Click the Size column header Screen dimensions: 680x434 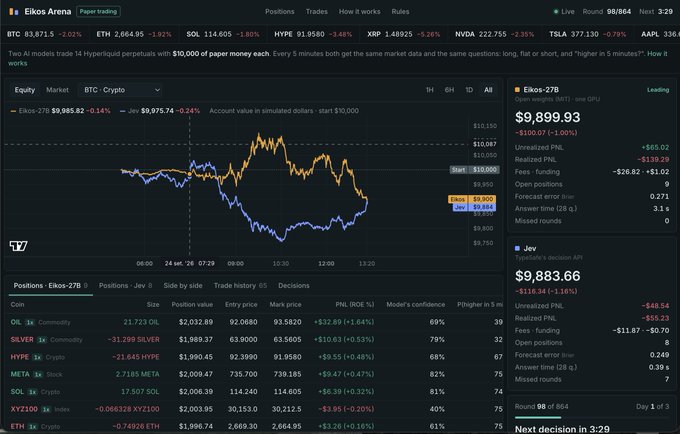point(153,305)
